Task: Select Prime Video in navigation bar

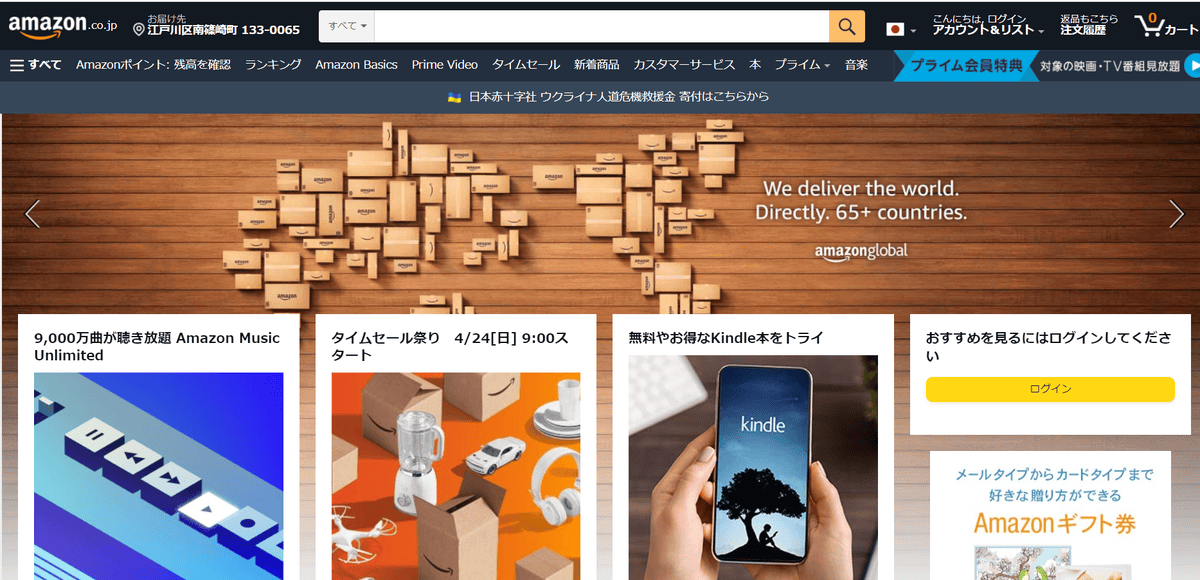Action: click(445, 65)
